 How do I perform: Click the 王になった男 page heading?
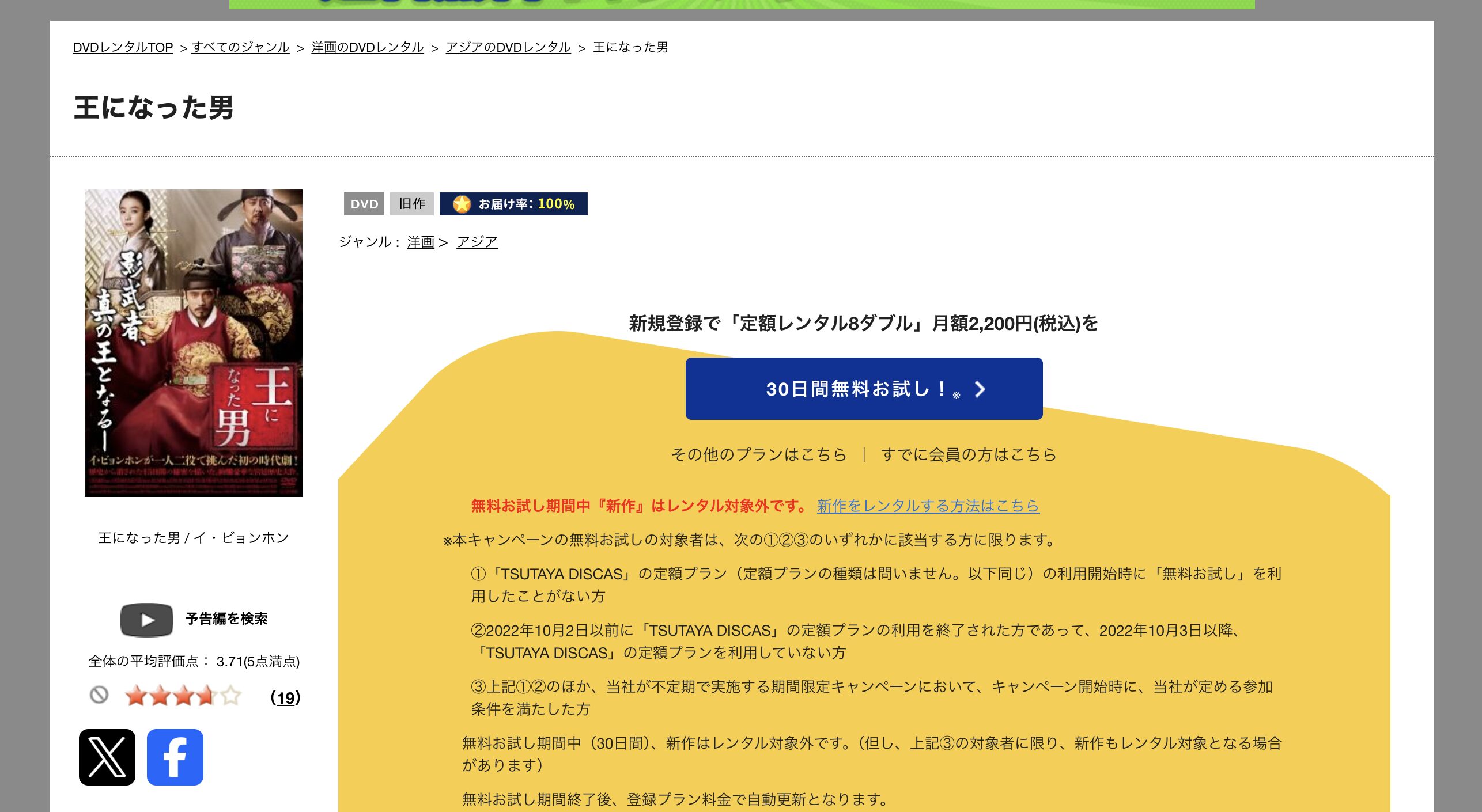click(x=153, y=108)
